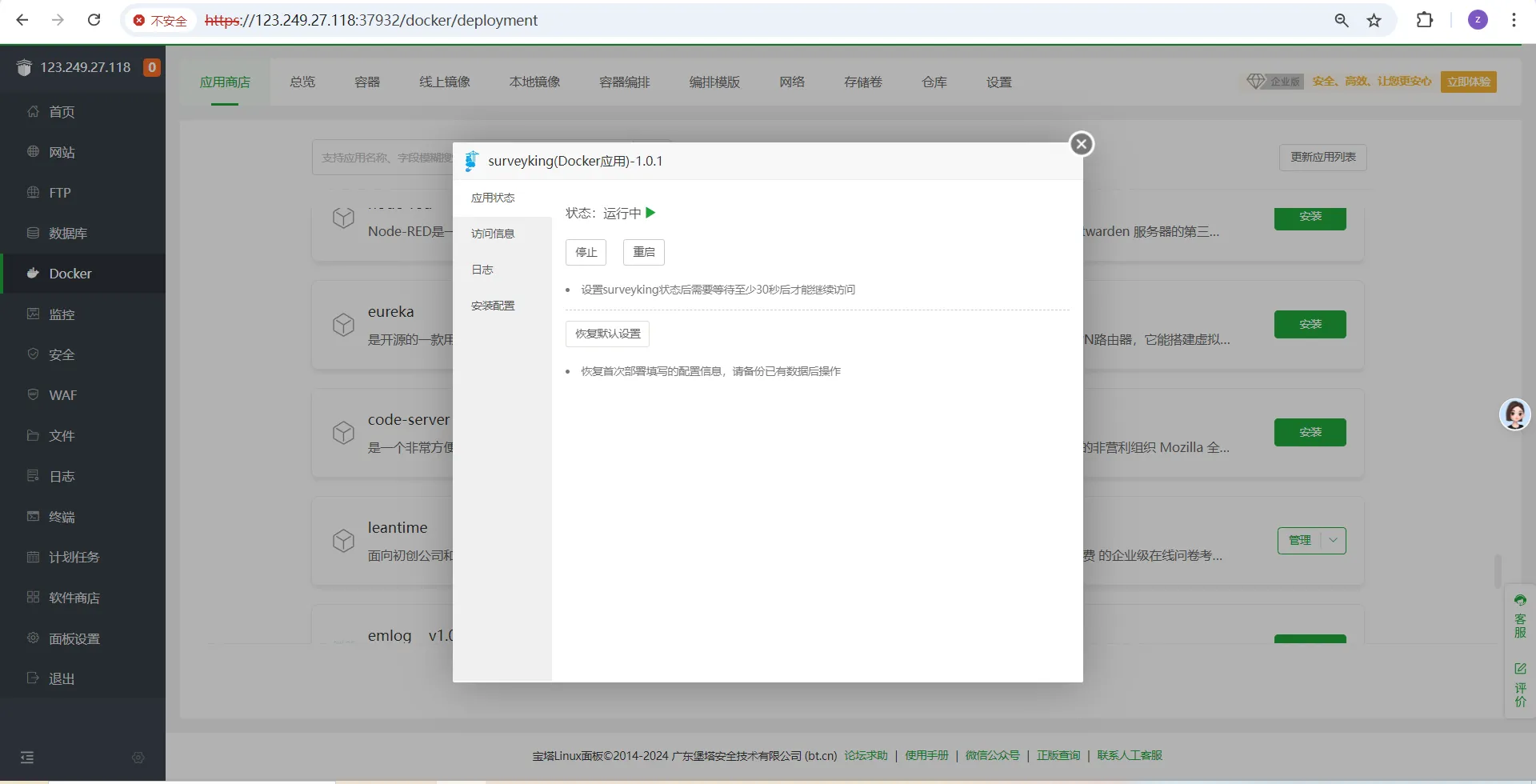Image resolution: width=1536 pixels, height=784 pixels.
Task: Switch to the 编排模版 tab
Action: pos(714,82)
